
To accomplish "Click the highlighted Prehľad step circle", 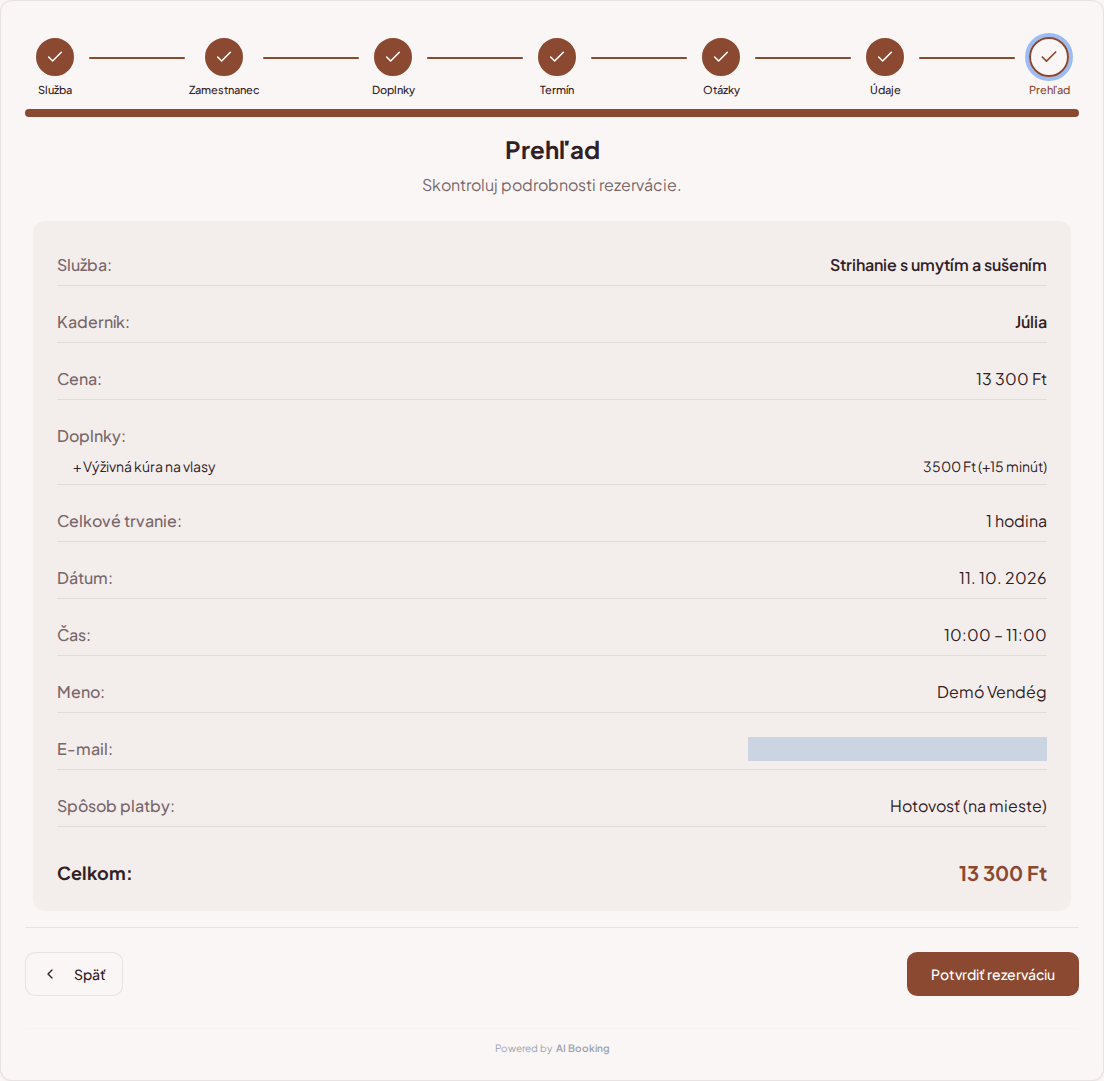I will [1049, 57].
